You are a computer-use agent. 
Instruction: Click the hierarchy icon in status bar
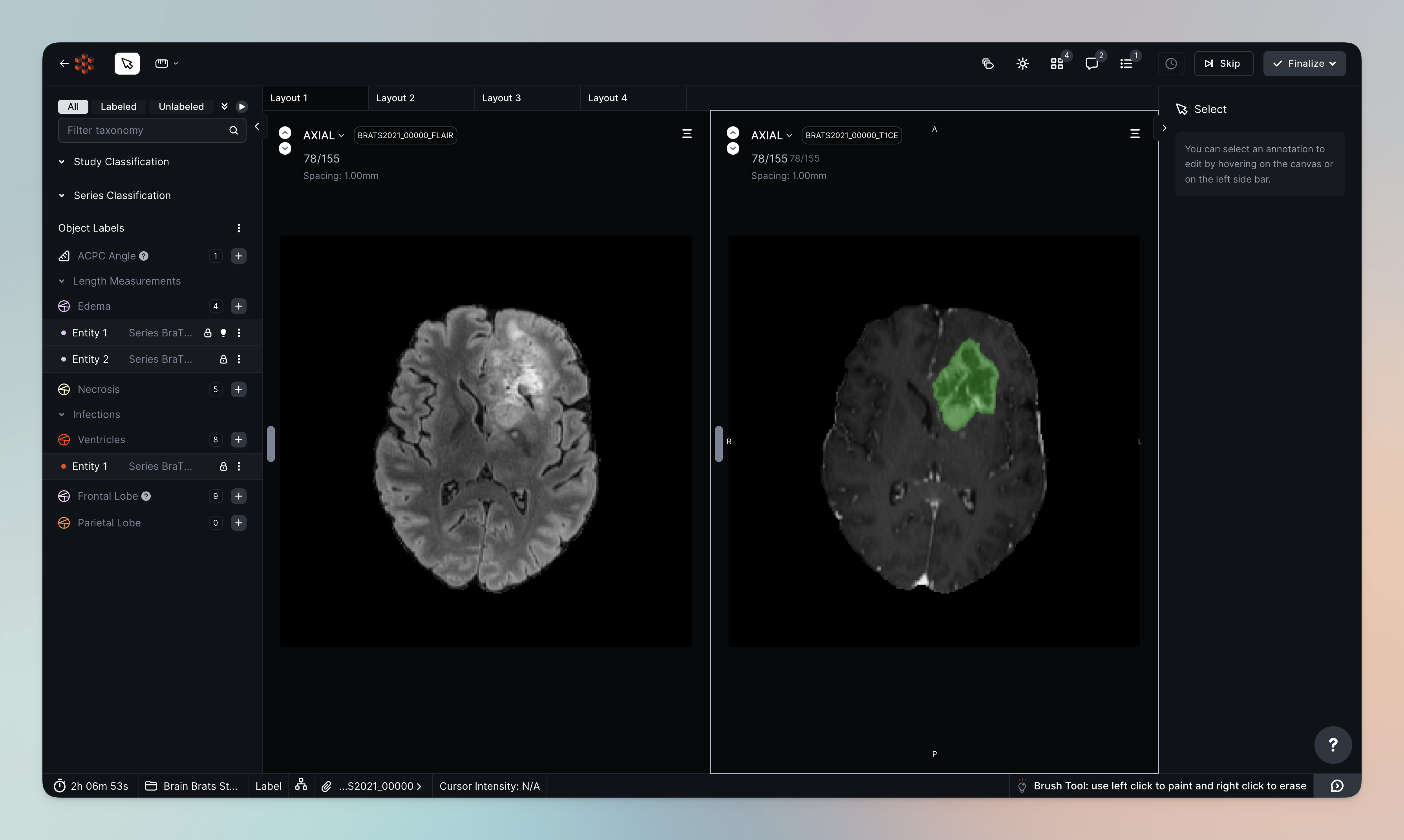coord(301,785)
